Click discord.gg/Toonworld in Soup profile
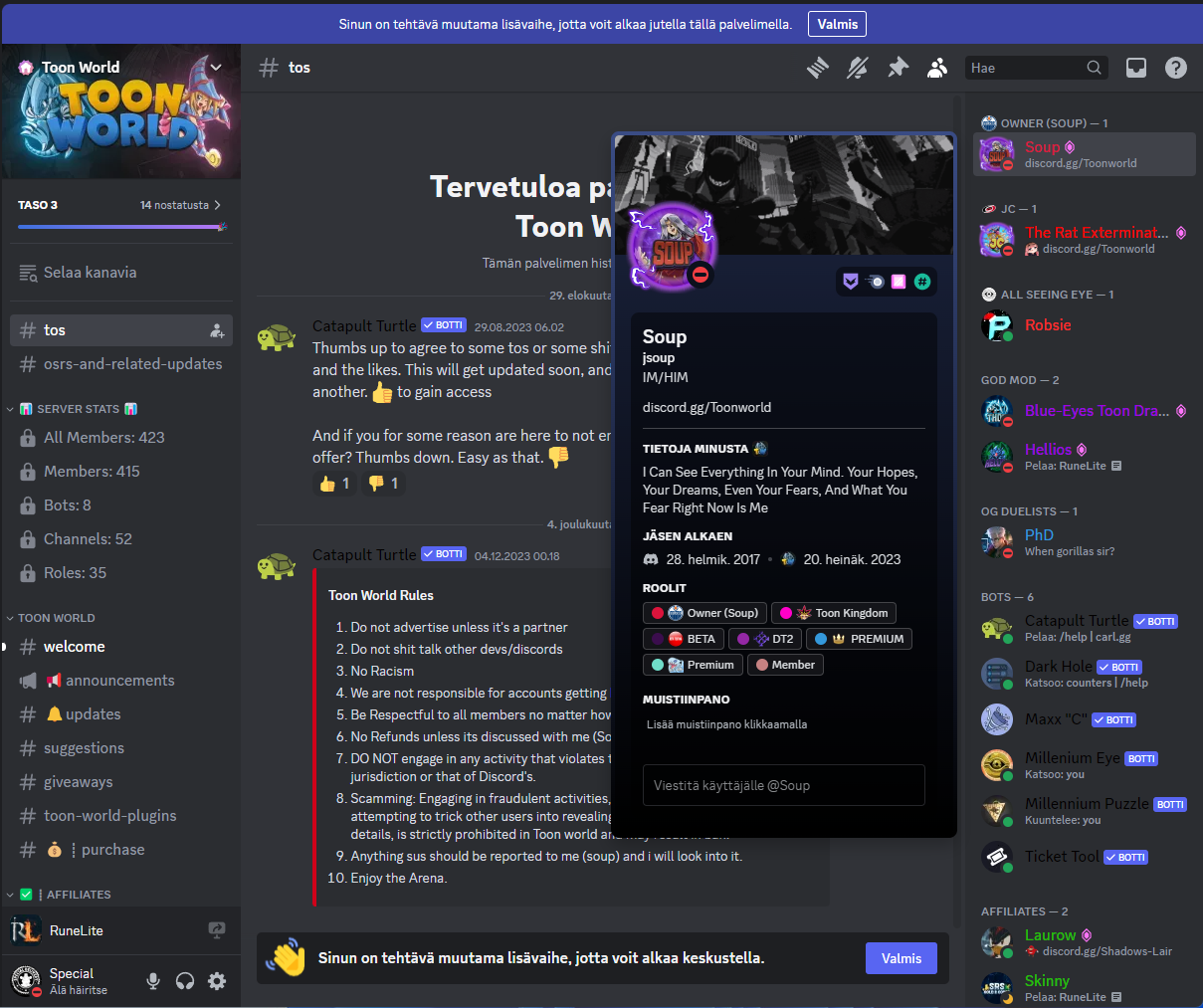 [x=706, y=407]
